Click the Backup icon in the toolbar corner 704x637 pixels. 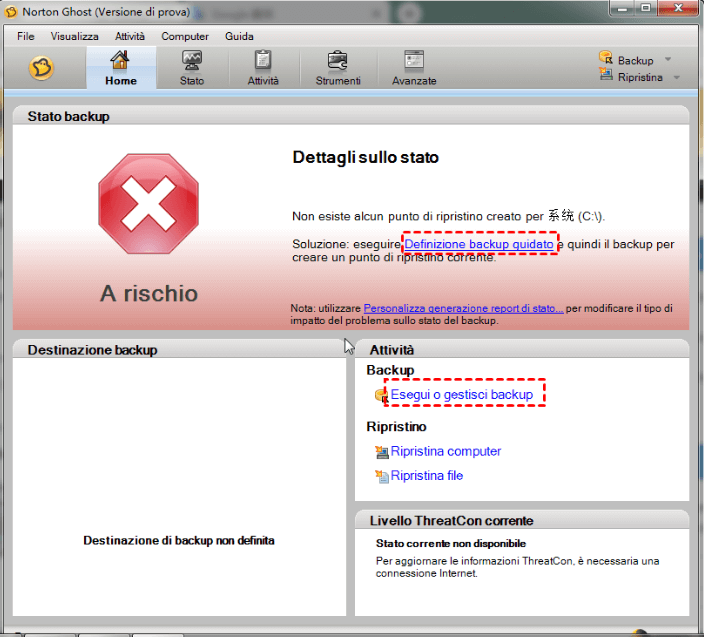tap(606, 57)
